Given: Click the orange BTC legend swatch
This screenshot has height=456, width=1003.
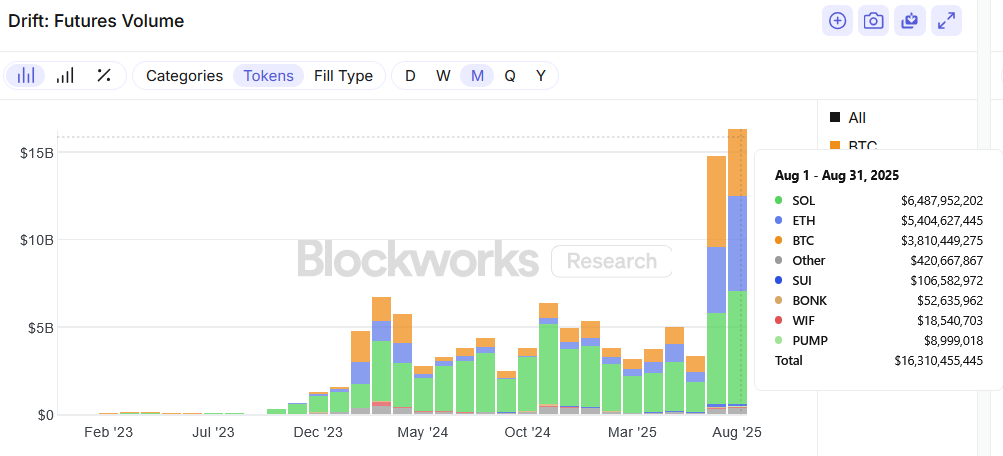Looking at the screenshot, I should pos(835,145).
